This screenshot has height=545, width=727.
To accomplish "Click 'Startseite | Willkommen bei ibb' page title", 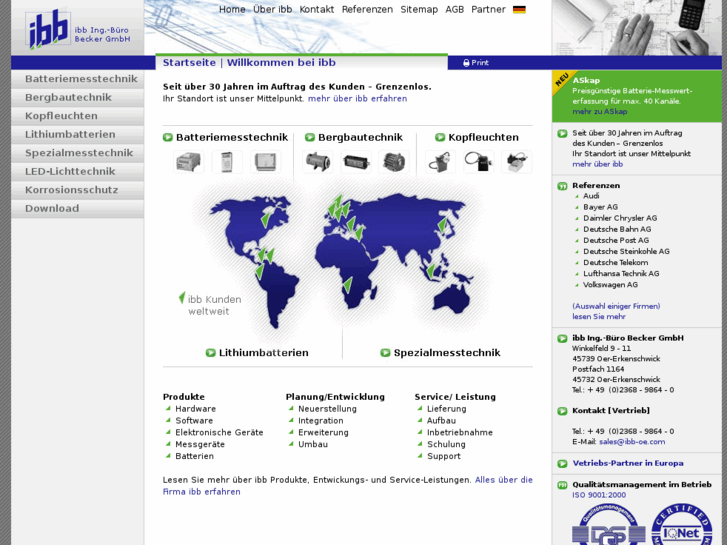I will coord(249,63).
